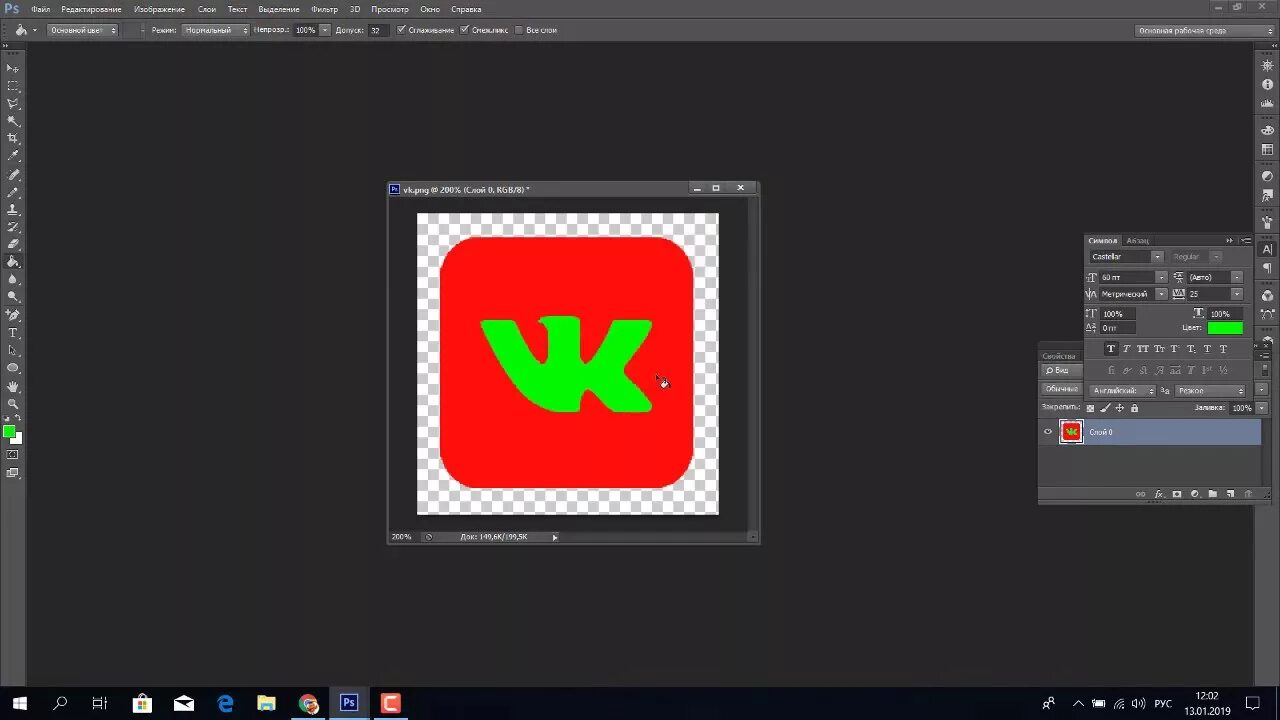Select the Lasso tool

click(13, 103)
